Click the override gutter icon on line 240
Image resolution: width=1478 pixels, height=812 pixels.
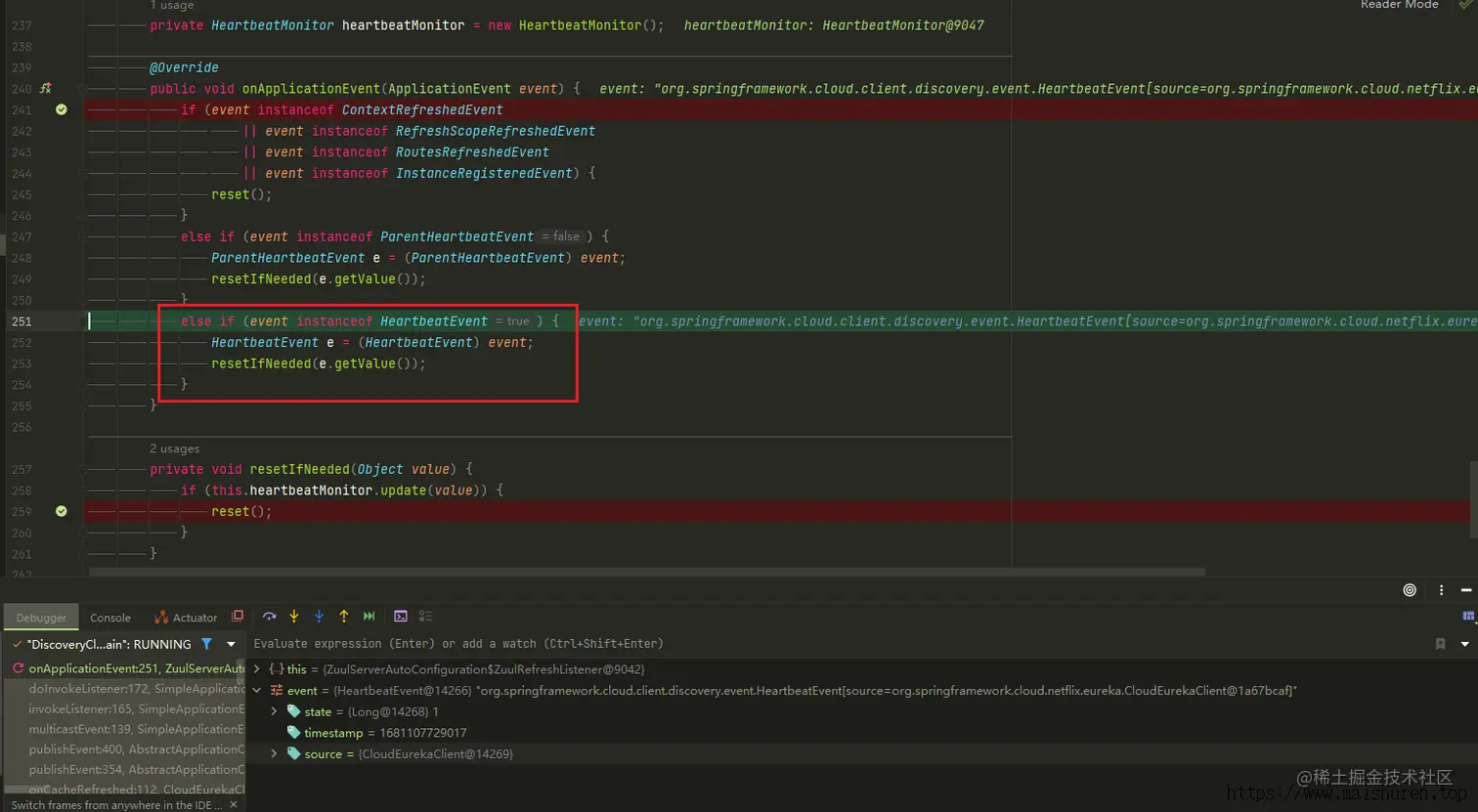click(45, 89)
